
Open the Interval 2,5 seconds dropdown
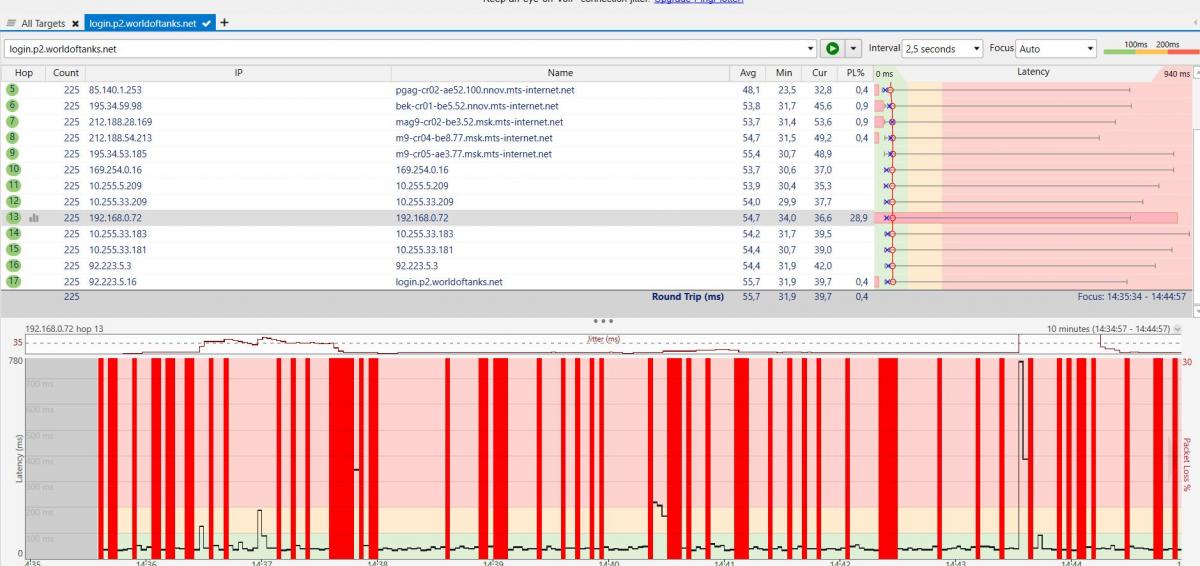(x=942, y=48)
